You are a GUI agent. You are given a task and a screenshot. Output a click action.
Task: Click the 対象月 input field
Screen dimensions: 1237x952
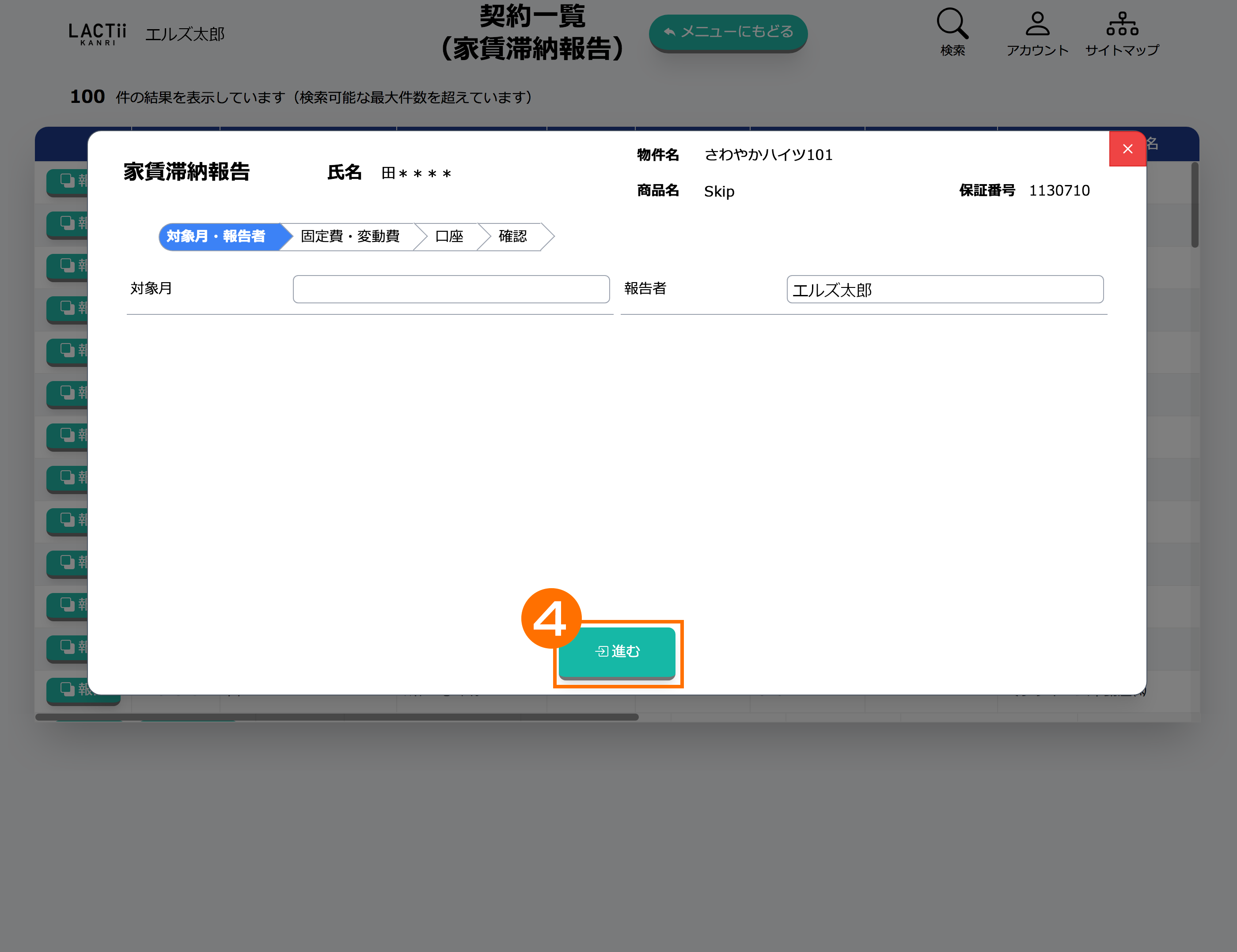click(451, 289)
